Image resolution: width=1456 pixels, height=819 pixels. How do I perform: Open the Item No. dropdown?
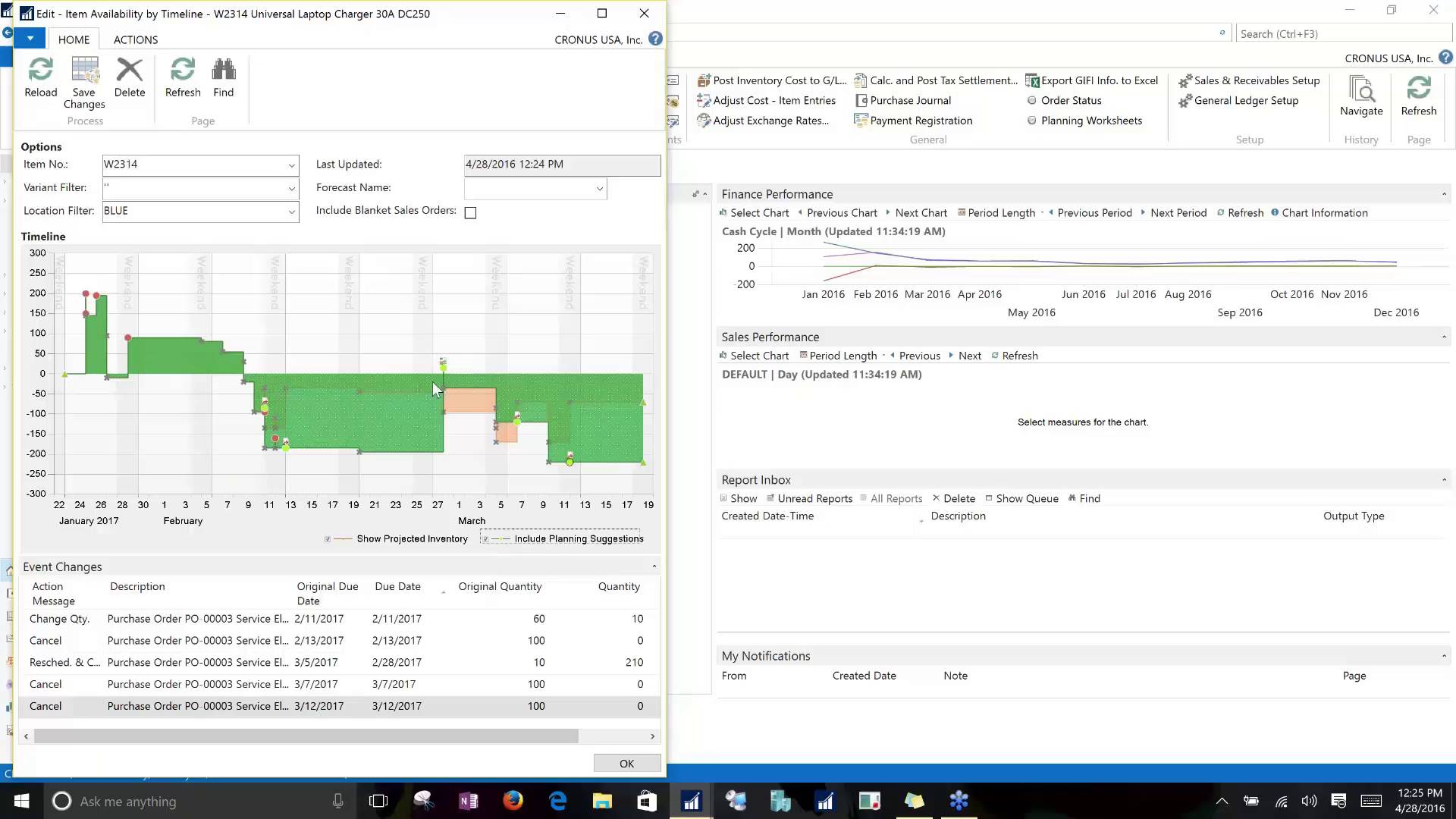coord(292,165)
